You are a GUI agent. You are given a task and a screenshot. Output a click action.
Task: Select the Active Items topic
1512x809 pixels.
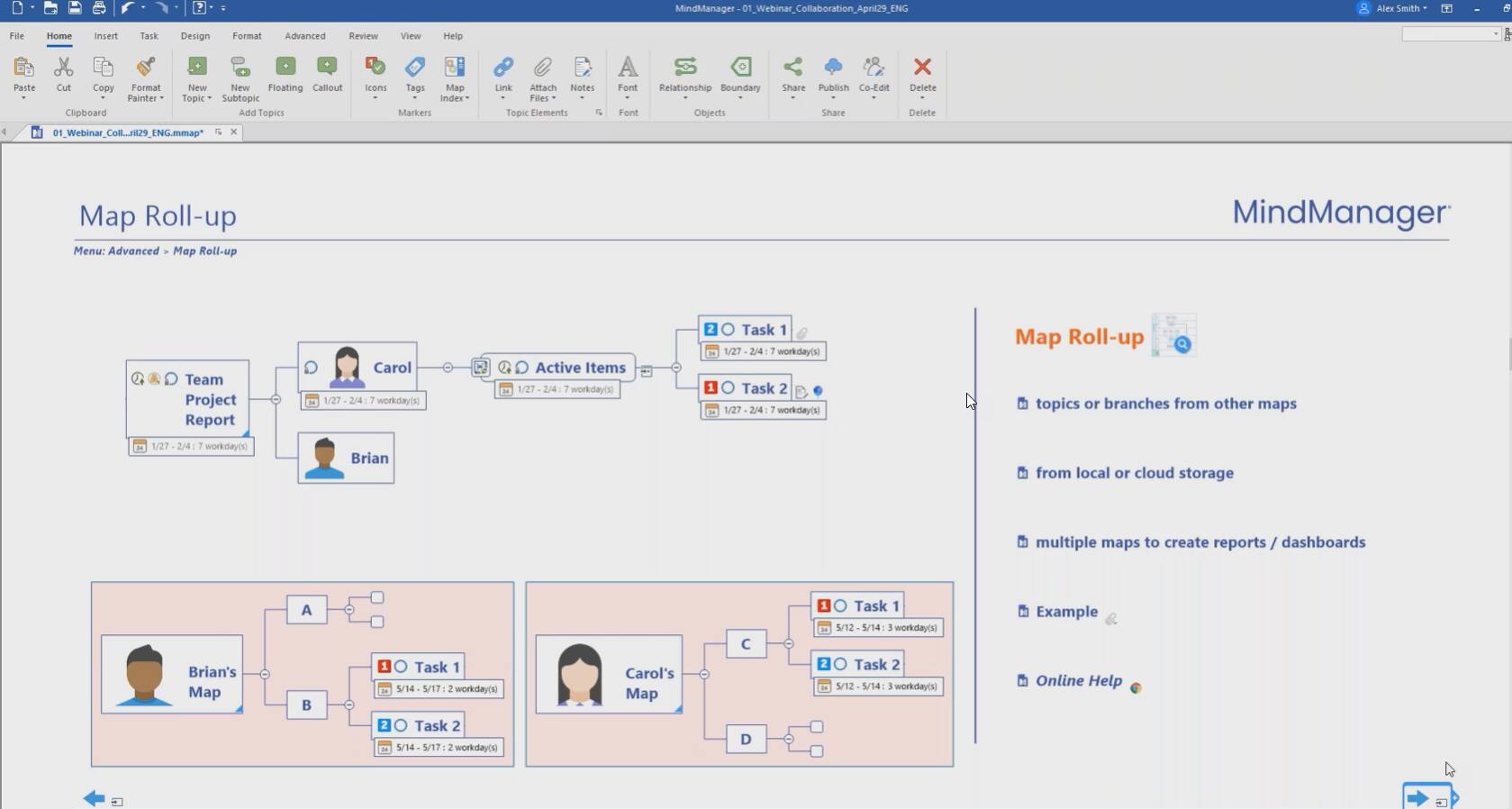pos(557,368)
